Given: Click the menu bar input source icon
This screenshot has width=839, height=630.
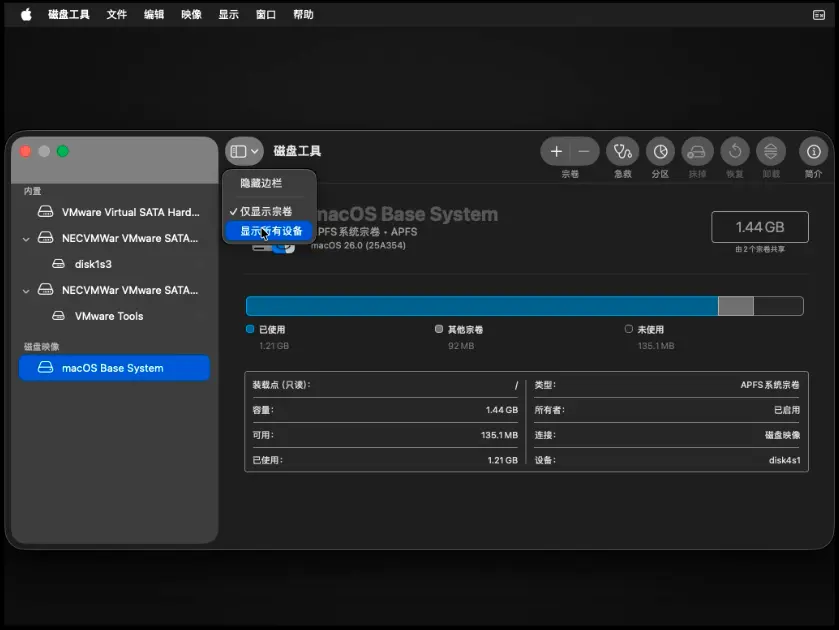Looking at the screenshot, I should pos(819,15).
